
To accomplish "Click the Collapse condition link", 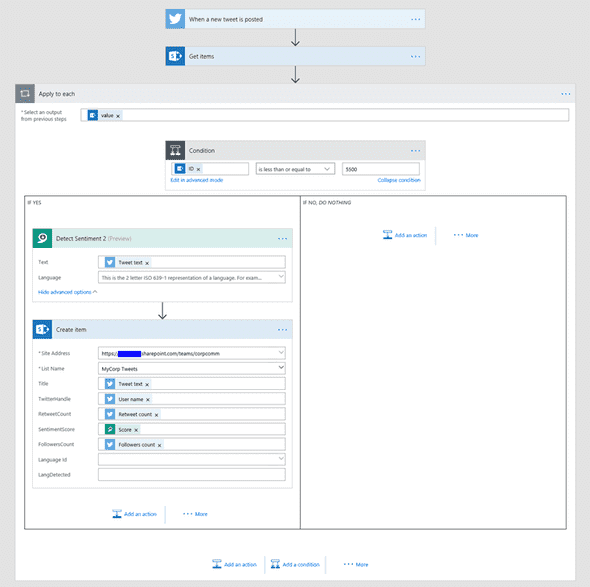I will pos(399,180).
